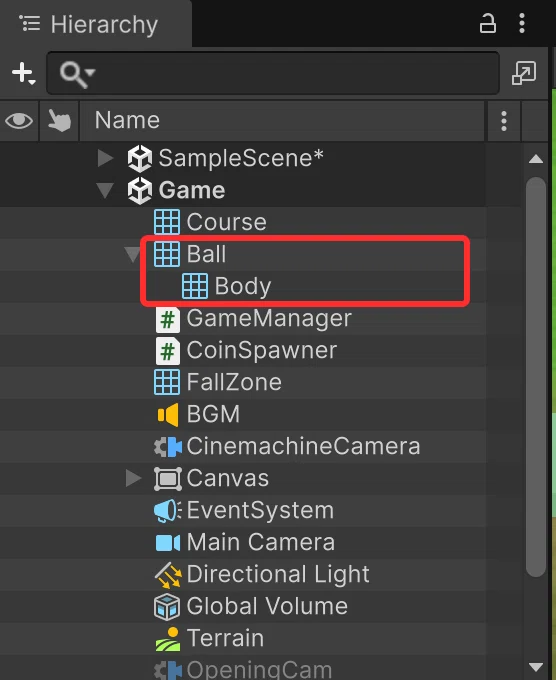
Task: Select the OpeningCam object name
Action: 259,670
